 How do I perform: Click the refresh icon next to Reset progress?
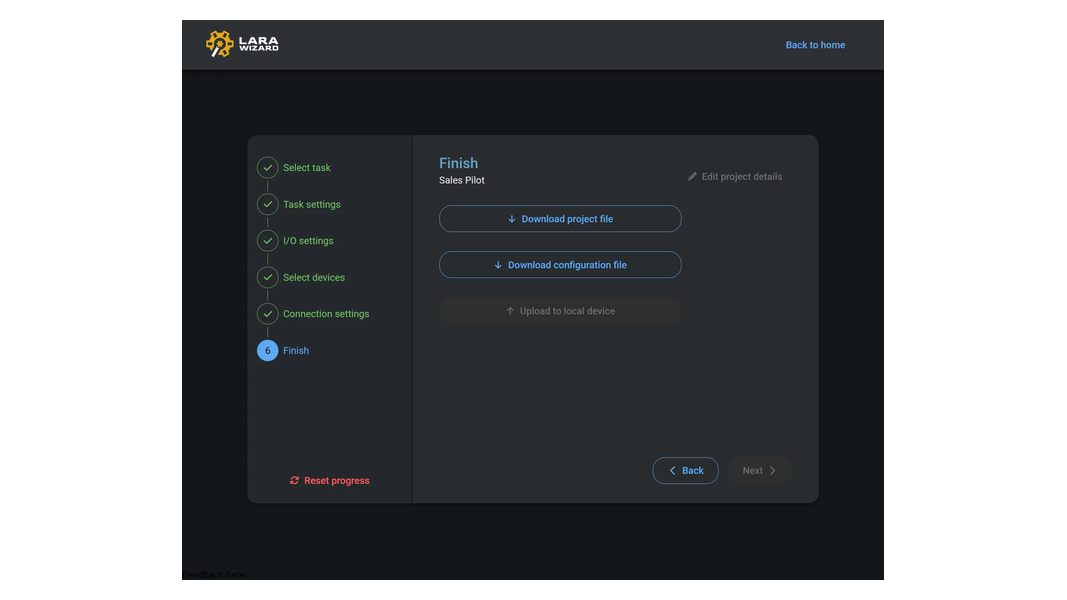tap(293, 480)
